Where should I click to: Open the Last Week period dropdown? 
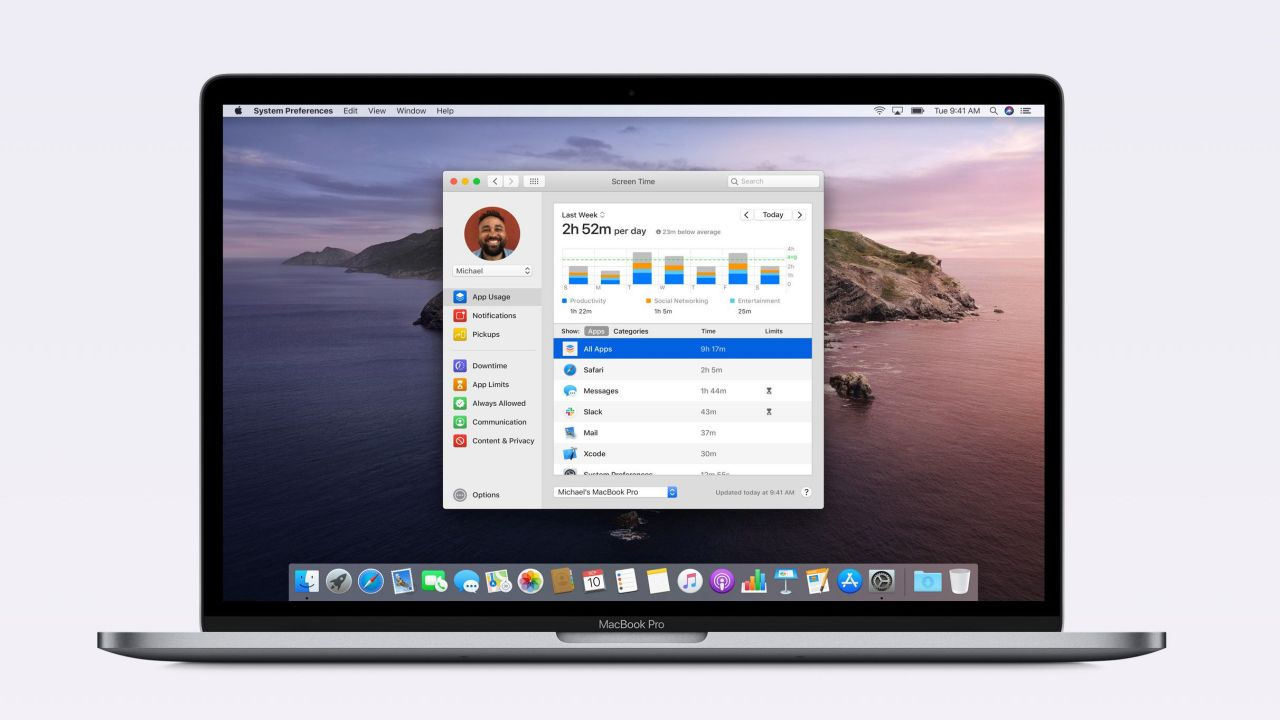tap(583, 215)
